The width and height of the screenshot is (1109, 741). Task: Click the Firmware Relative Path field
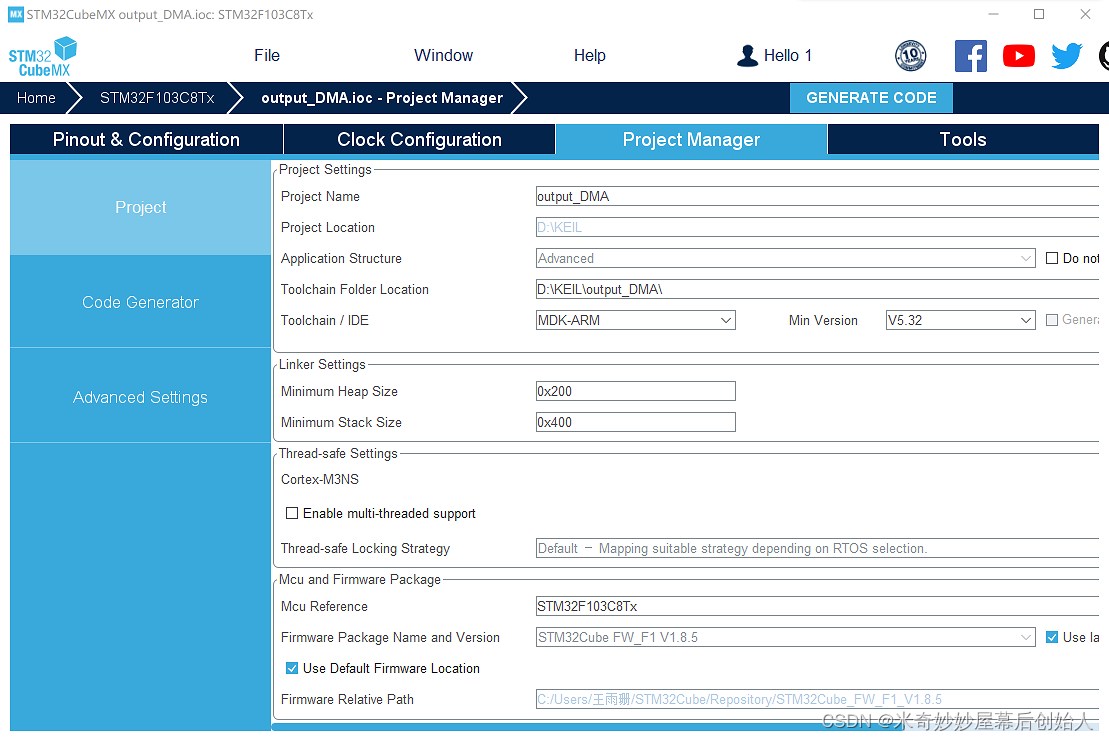[x=817, y=699]
